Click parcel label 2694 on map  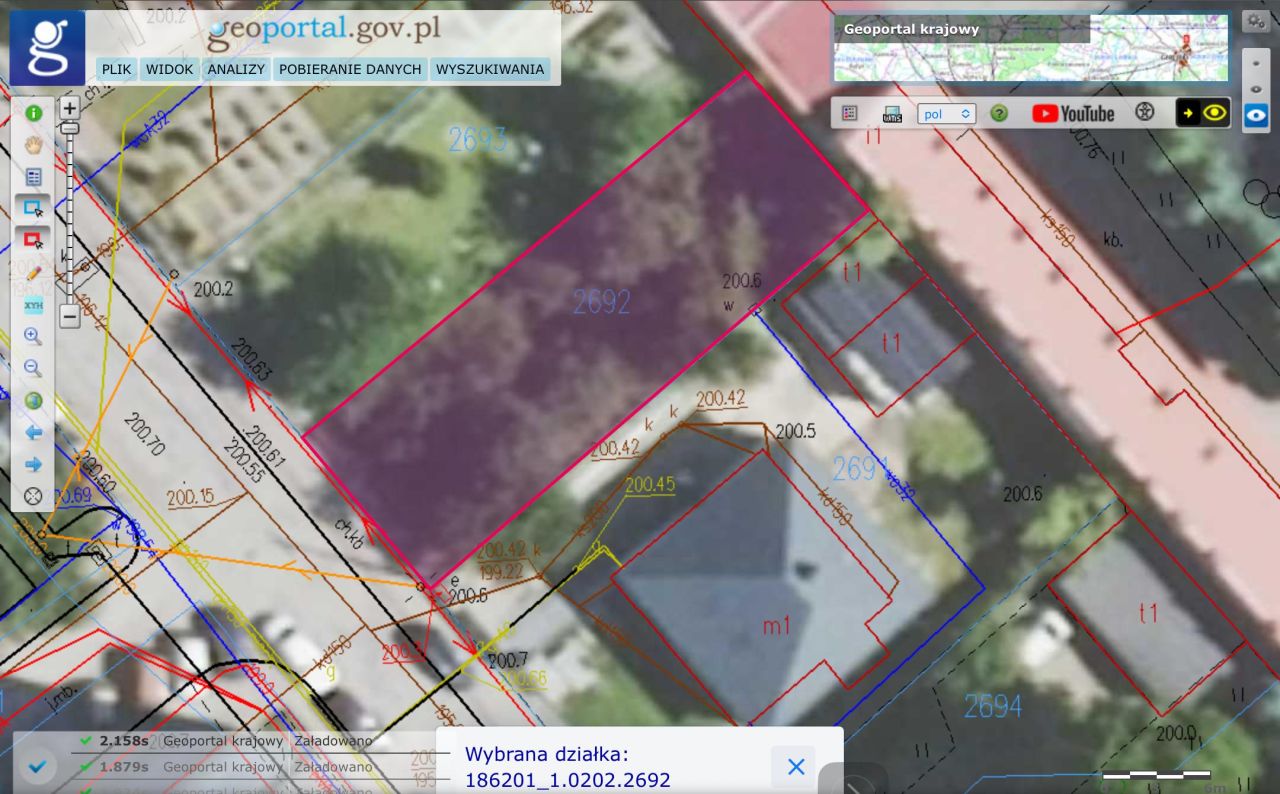[x=993, y=706]
